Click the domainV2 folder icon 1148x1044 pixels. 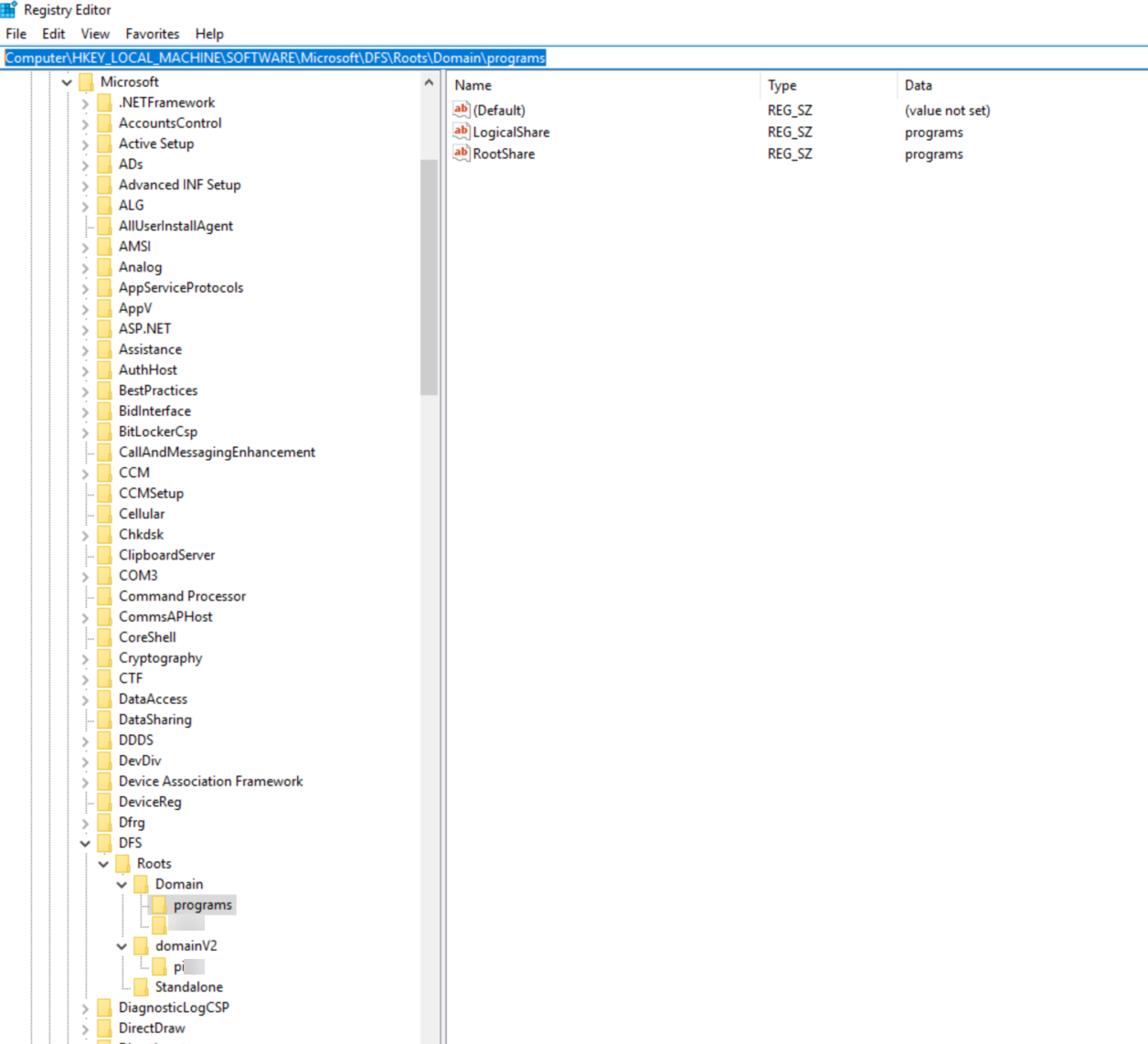pyautogui.click(x=142, y=946)
